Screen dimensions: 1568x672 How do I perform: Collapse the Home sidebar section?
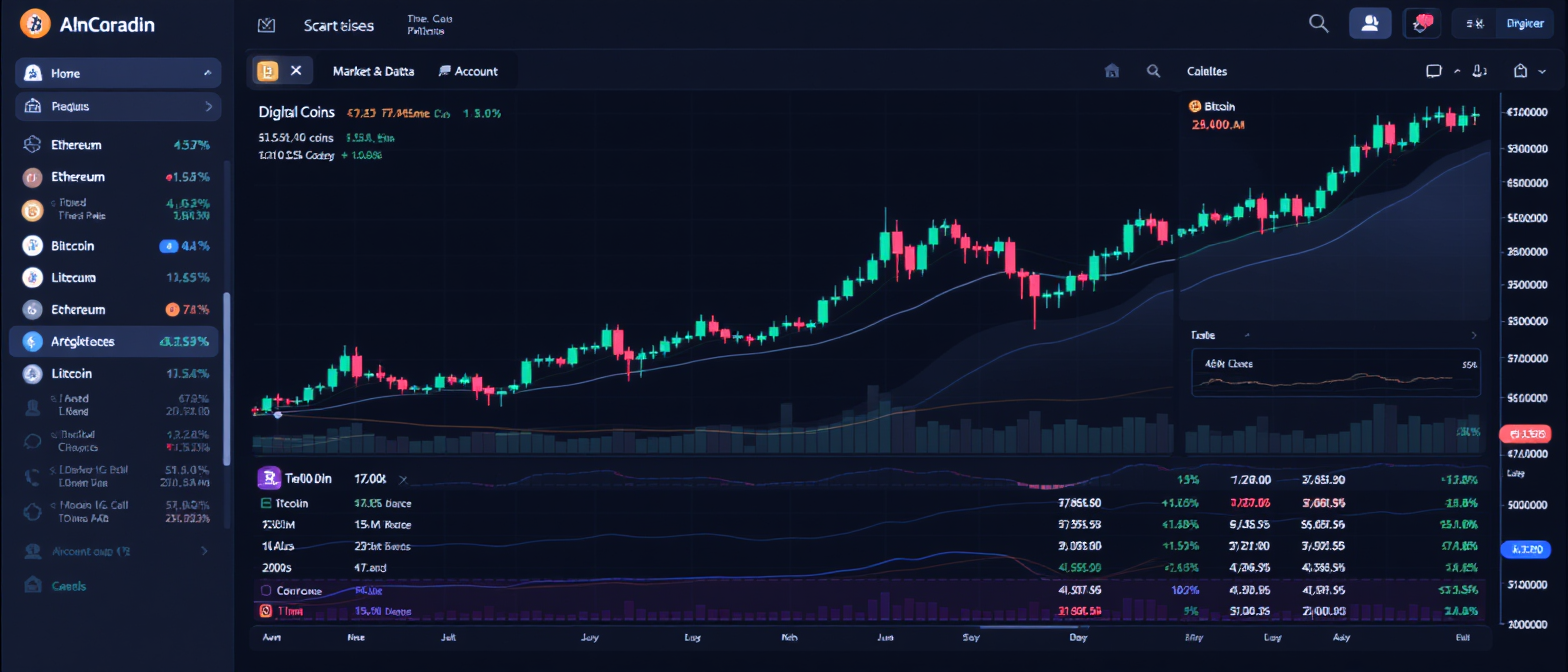point(207,73)
